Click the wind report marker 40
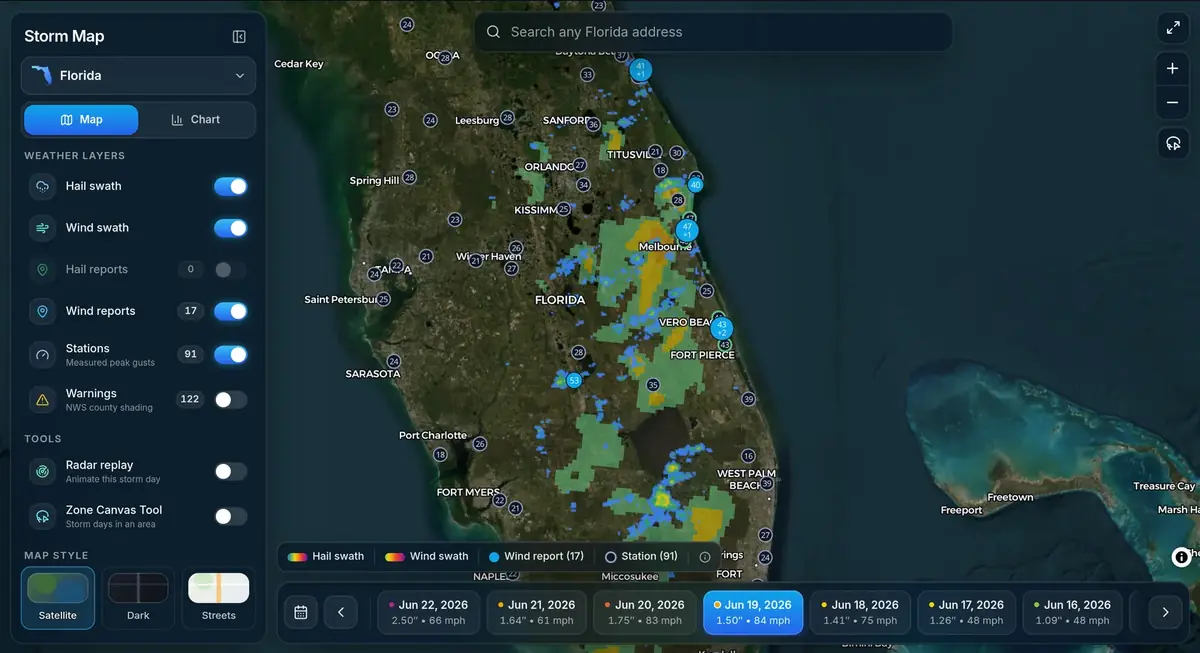This screenshot has height=653, width=1200. (695, 184)
